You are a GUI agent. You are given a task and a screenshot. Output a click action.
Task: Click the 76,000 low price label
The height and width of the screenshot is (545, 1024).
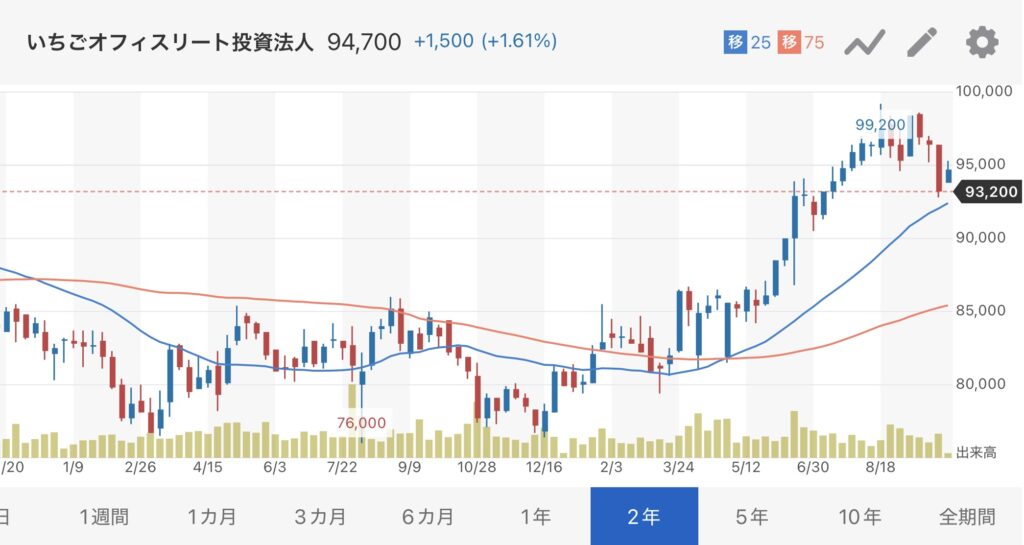[x=360, y=423]
